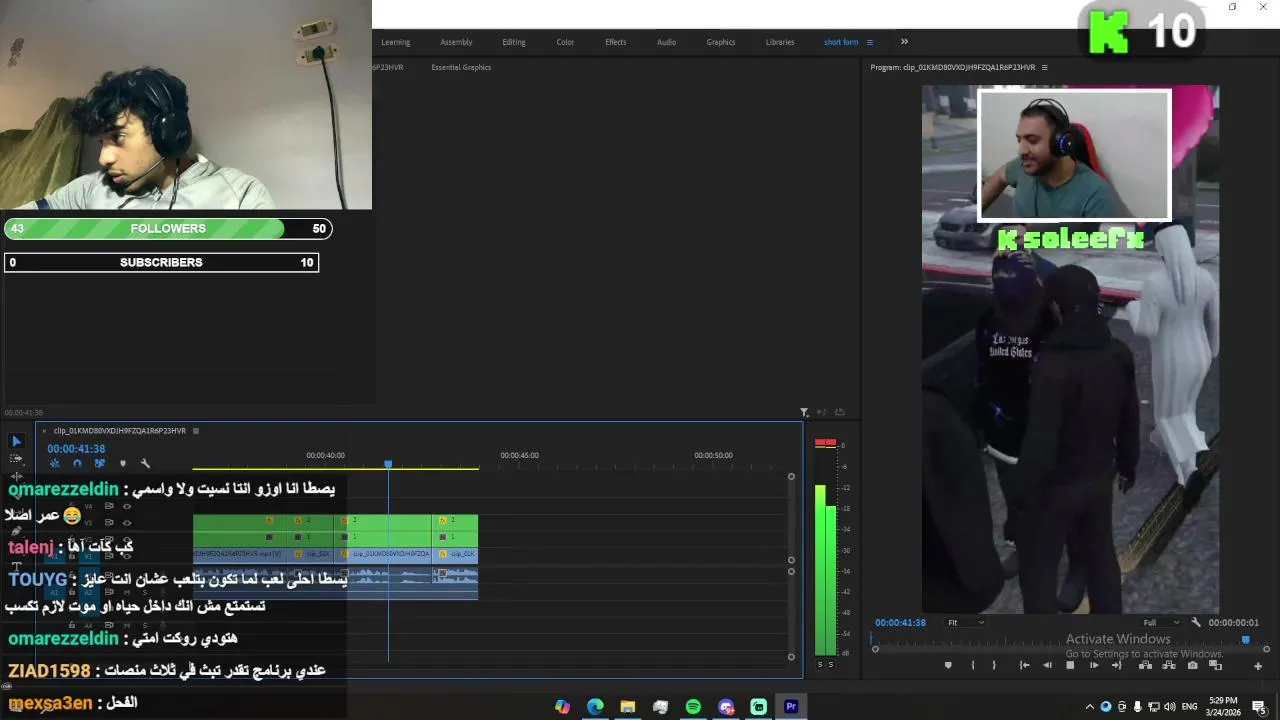Click the Lift button in Program monitor

1145,665
